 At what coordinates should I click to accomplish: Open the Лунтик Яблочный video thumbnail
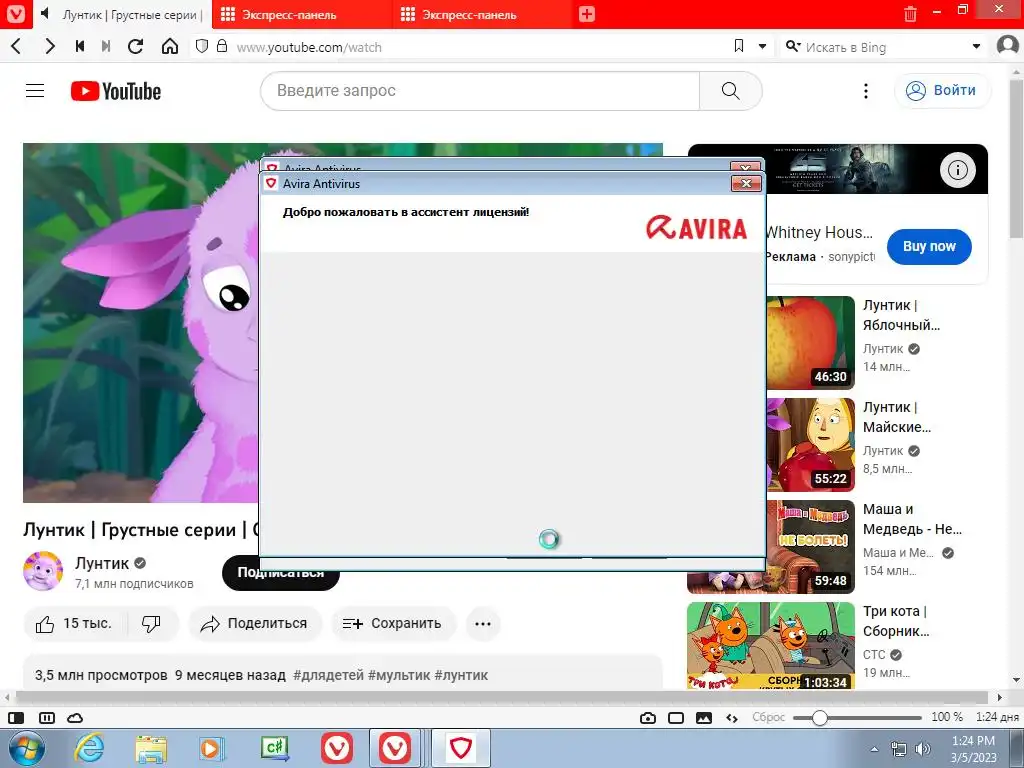coord(810,342)
